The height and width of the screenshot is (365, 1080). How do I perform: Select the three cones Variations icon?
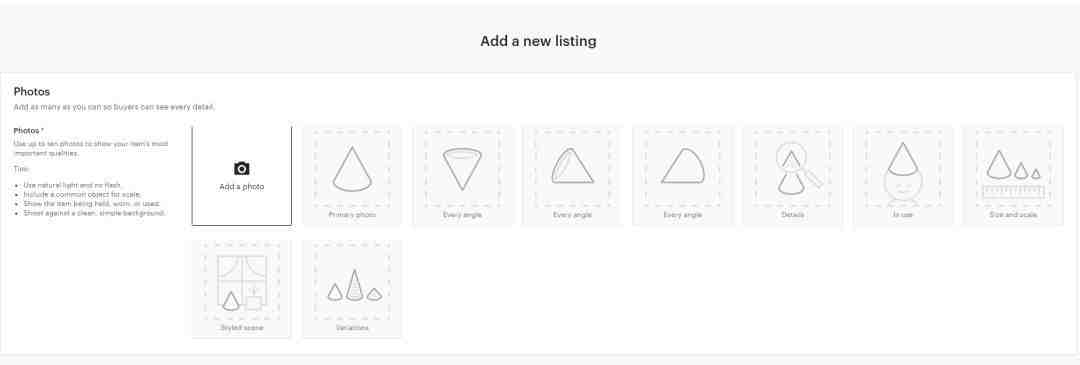point(354,285)
